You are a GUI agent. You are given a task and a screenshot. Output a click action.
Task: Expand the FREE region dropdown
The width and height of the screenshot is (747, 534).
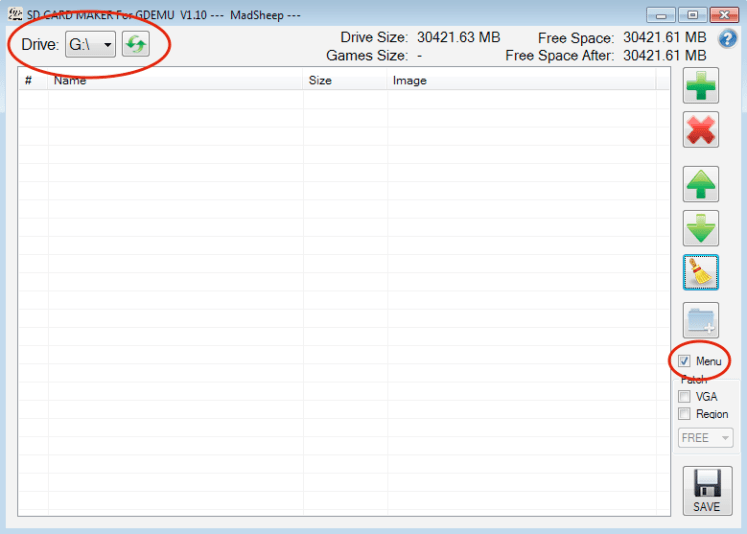point(705,438)
